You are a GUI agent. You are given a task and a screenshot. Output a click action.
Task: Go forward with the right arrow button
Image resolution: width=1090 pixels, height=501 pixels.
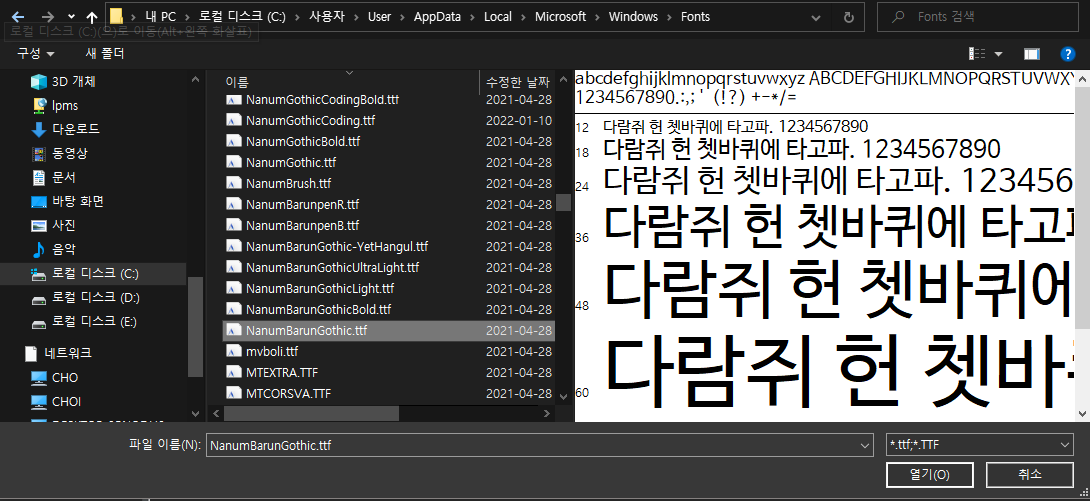pos(47,17)
